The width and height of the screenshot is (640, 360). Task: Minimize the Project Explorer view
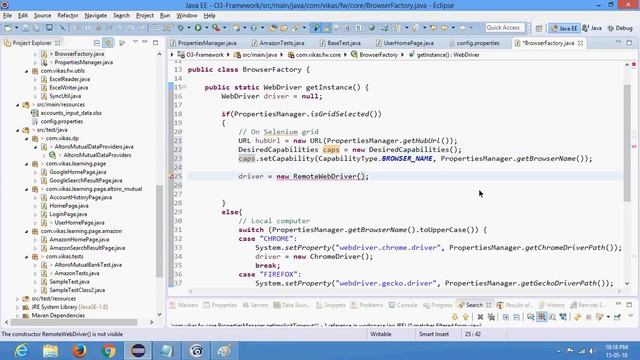coord(145,42)
